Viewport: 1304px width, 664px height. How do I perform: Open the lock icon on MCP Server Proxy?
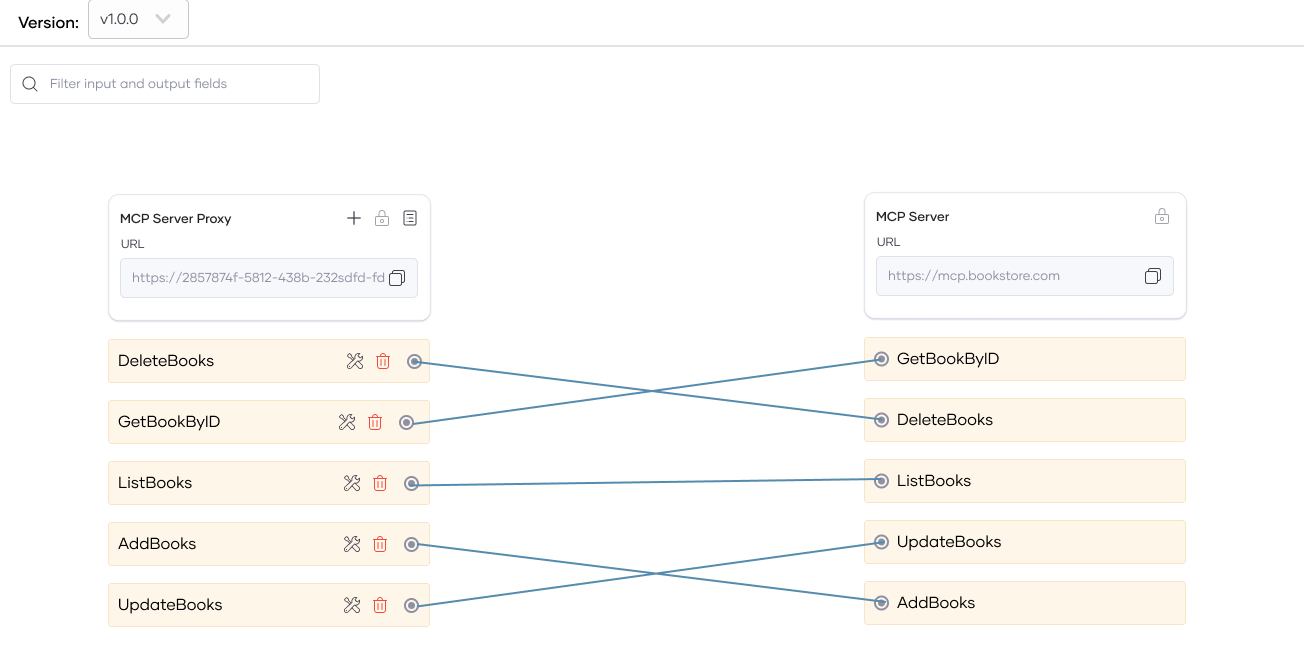[382, 217]
